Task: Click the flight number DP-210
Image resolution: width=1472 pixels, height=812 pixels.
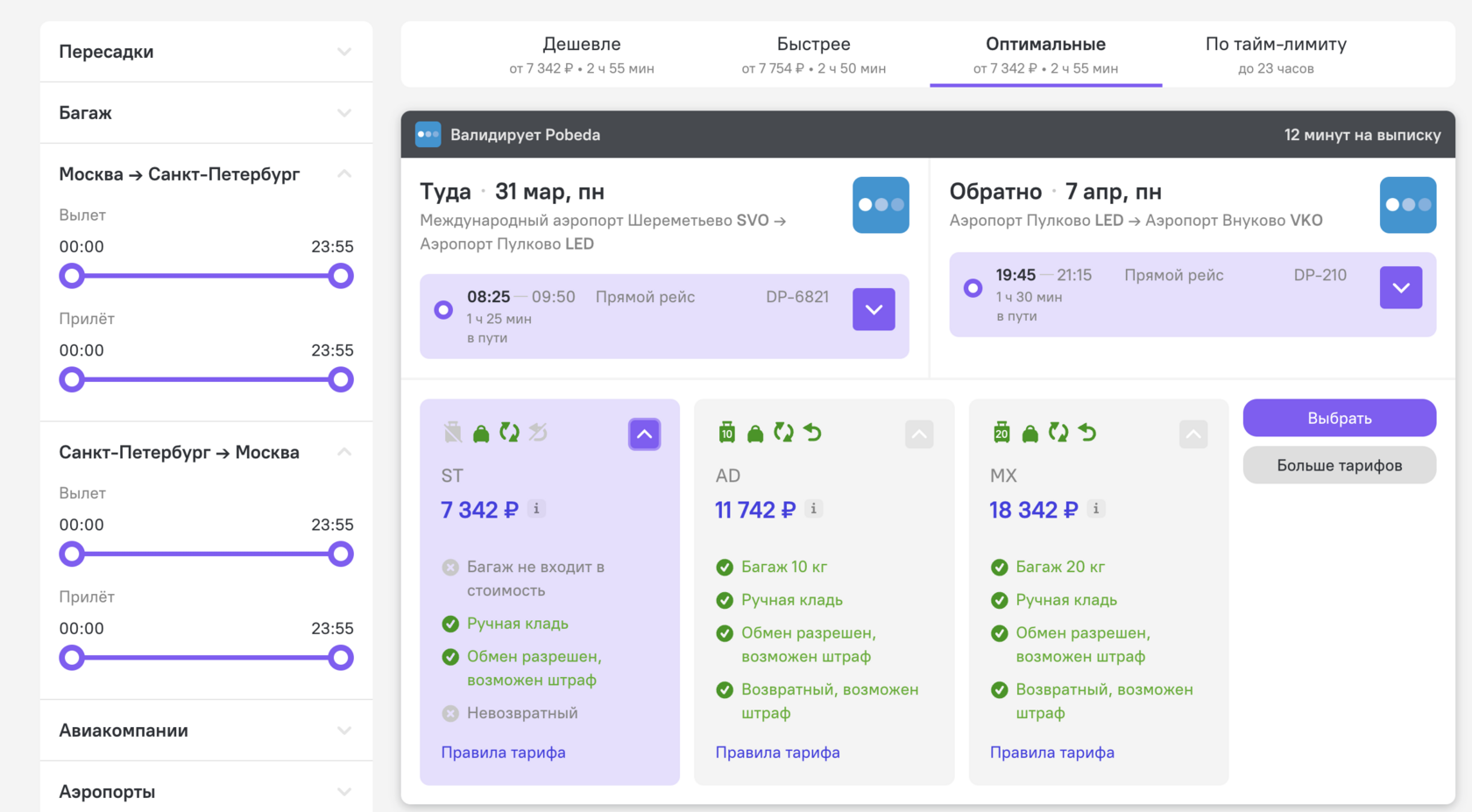Action: tap(1320, 275)
